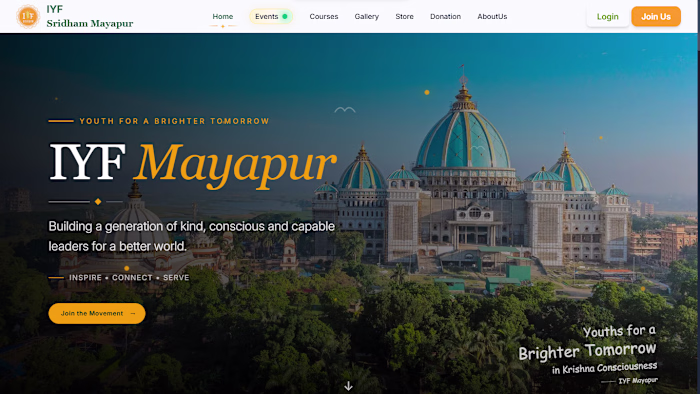Click 'Building a generation of kind' description text

point(192,236)
